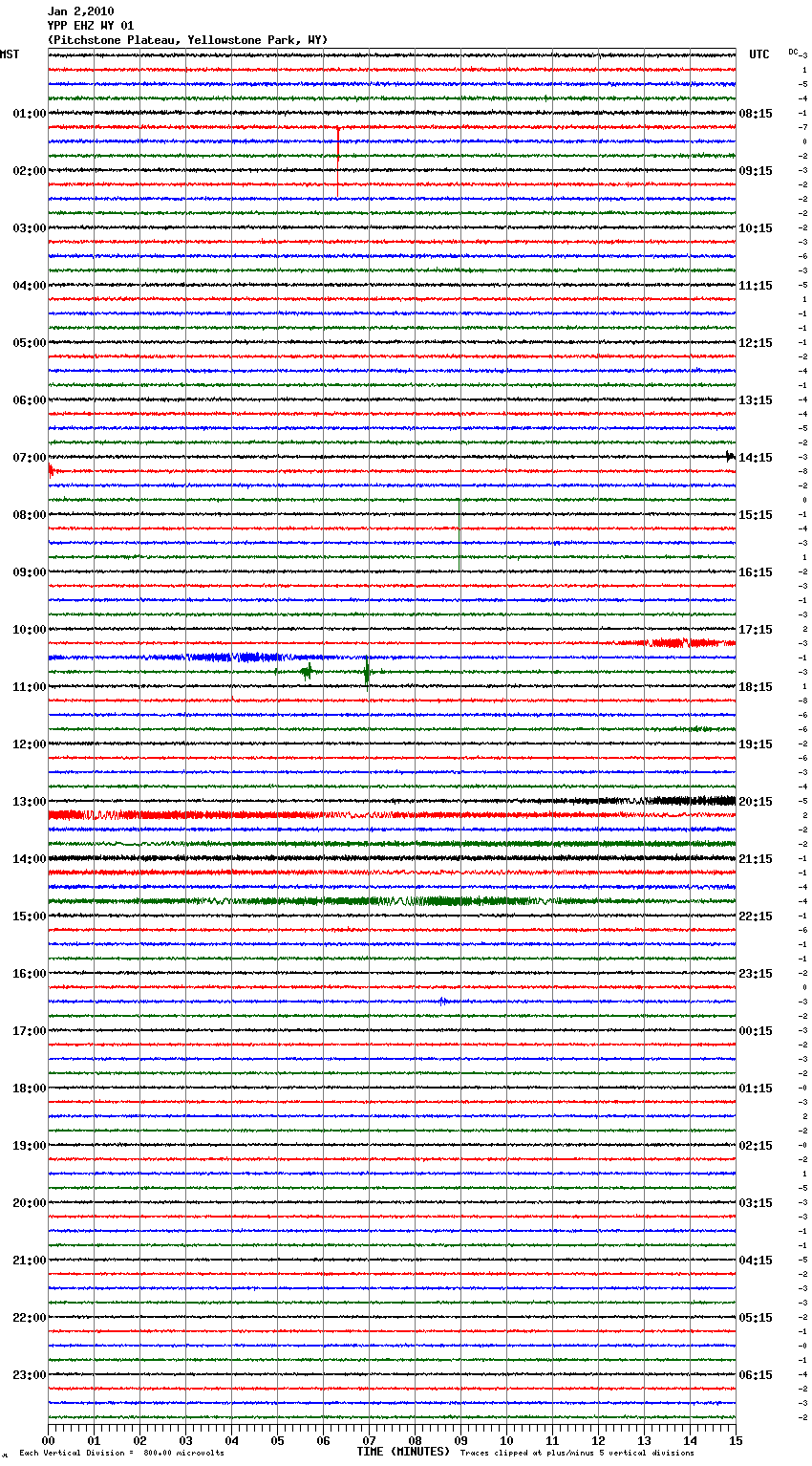Click the Each Vertical Division 800.00 microvolts note
The image size is (812, 1466).
(x=121, y=1453)
